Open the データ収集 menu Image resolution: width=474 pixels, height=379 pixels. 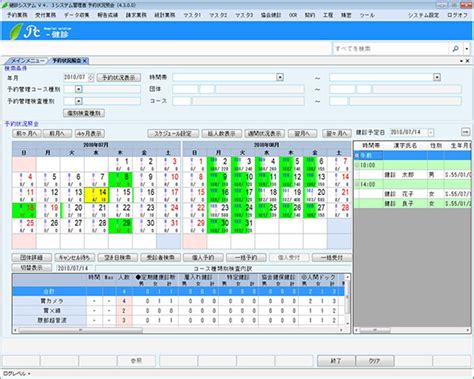76,15
